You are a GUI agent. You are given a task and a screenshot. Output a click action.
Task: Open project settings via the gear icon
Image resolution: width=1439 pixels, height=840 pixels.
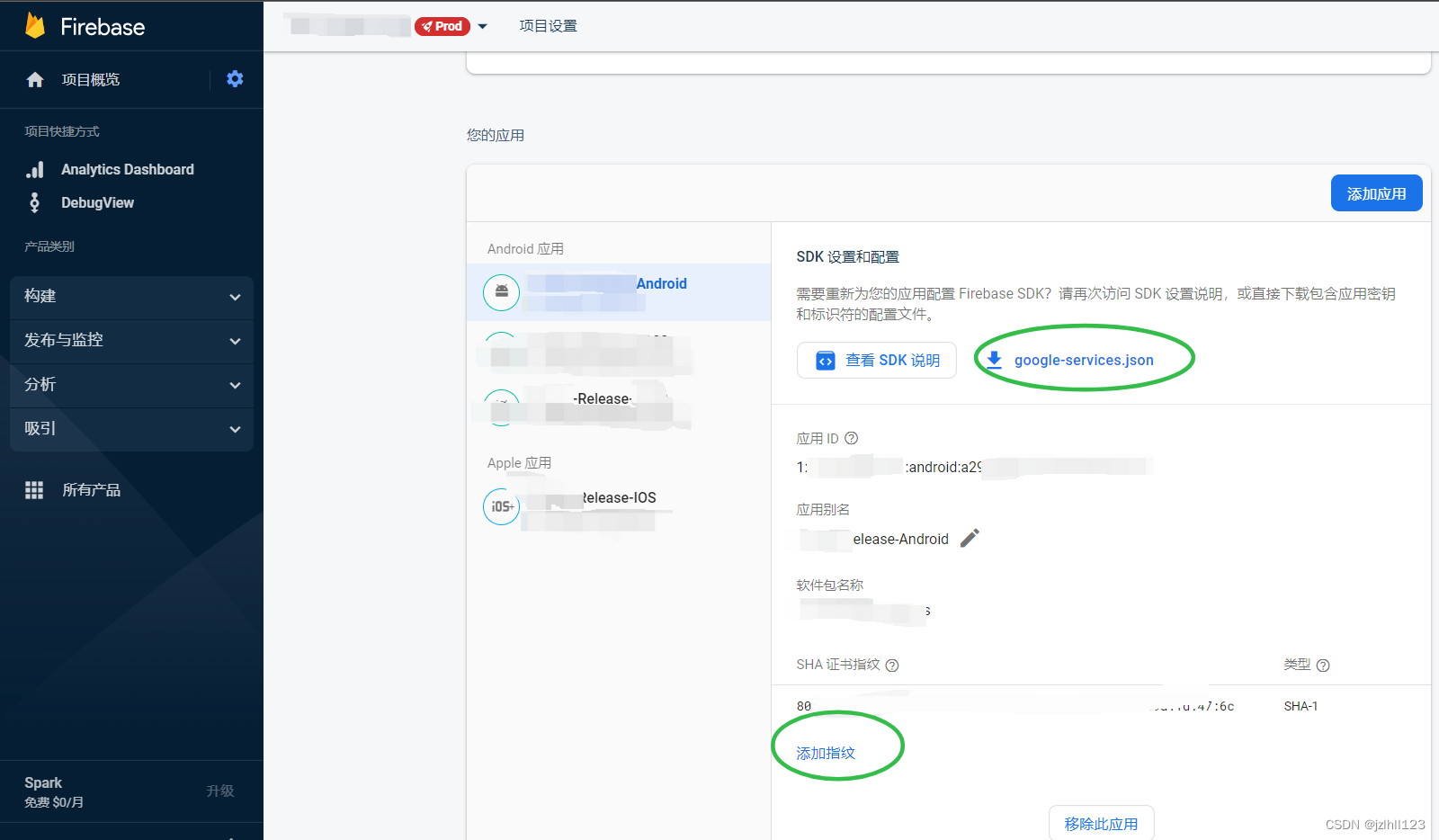tap(235, 79)
